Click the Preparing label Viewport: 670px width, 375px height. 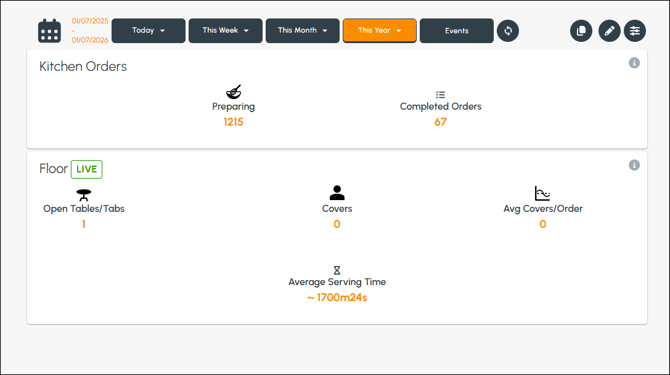click(x=233, y=107)
